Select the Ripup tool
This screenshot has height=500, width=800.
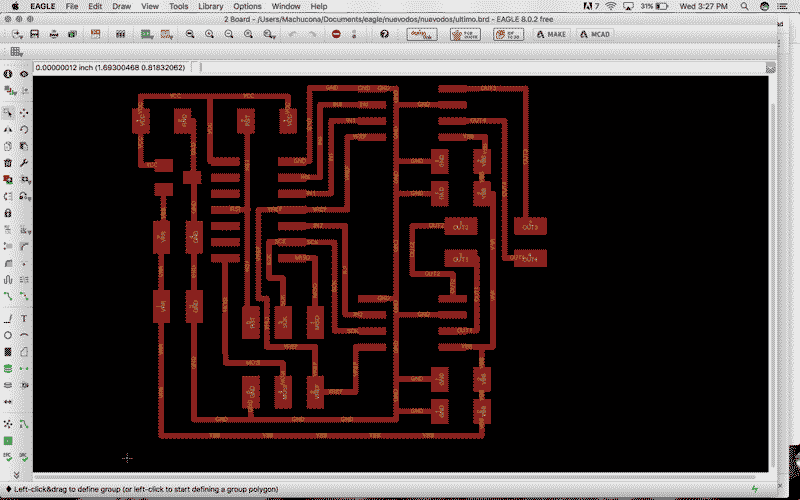click(x=24, y=296)
